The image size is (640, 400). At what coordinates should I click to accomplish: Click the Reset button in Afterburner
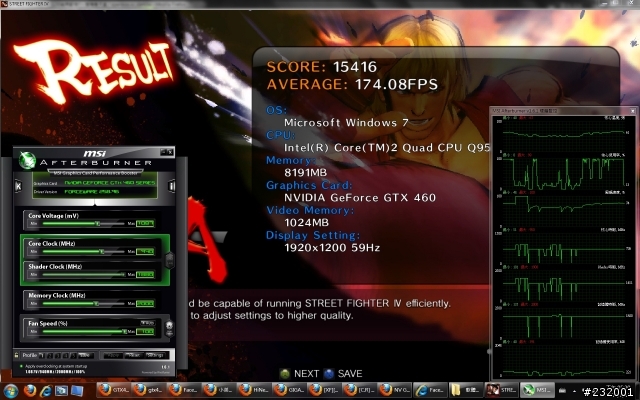tap(133, 356)
